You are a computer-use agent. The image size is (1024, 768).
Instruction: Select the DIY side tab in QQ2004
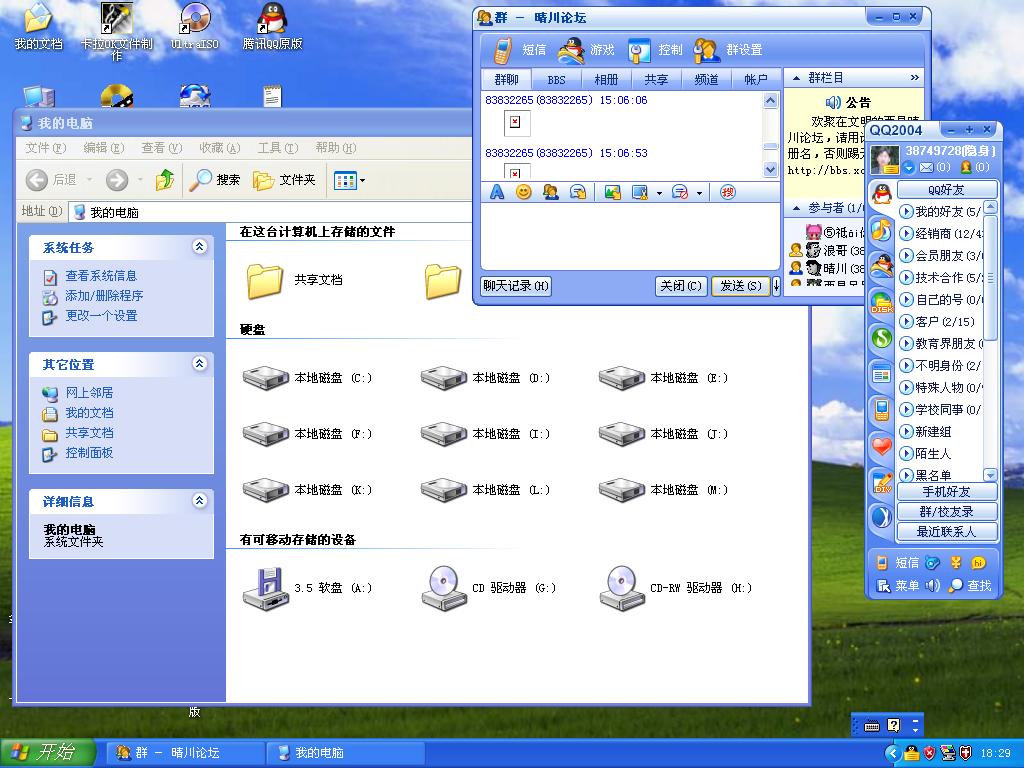coord(882,483)
